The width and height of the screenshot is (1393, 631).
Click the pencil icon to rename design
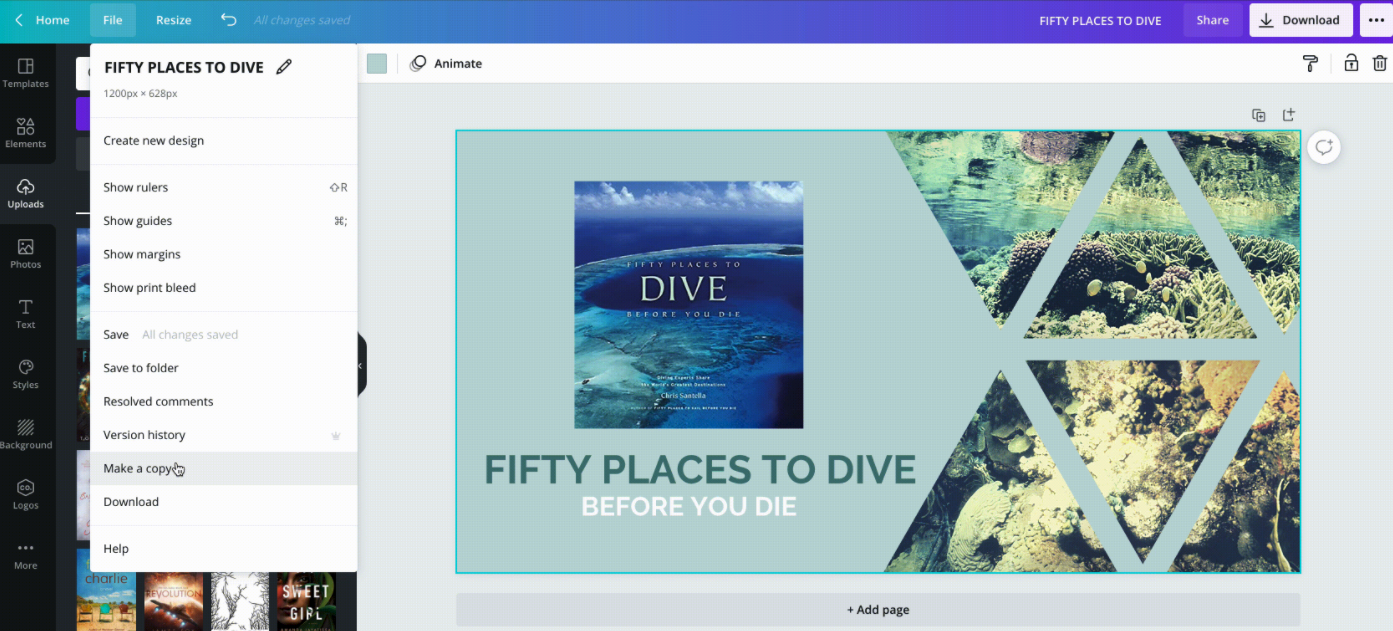pyautogui.click(x=284, y=67)
